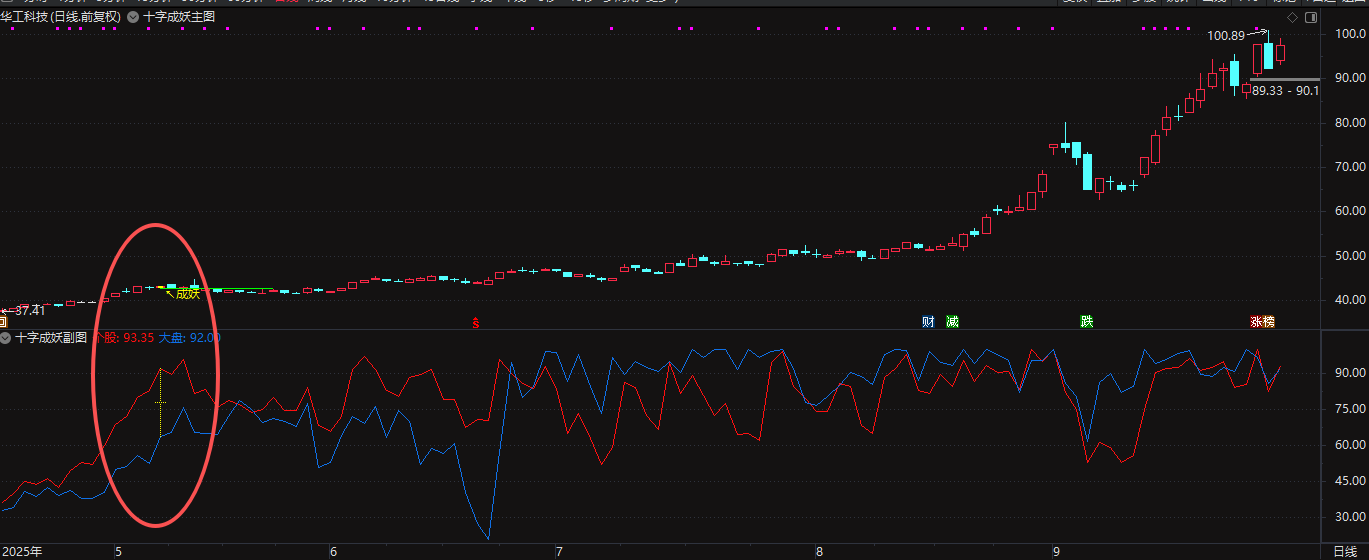The image size is (1369, 560).
Task: Expand the 十字成妖副图 indicator dropdown arrow
Action: [x=5, y=338]
